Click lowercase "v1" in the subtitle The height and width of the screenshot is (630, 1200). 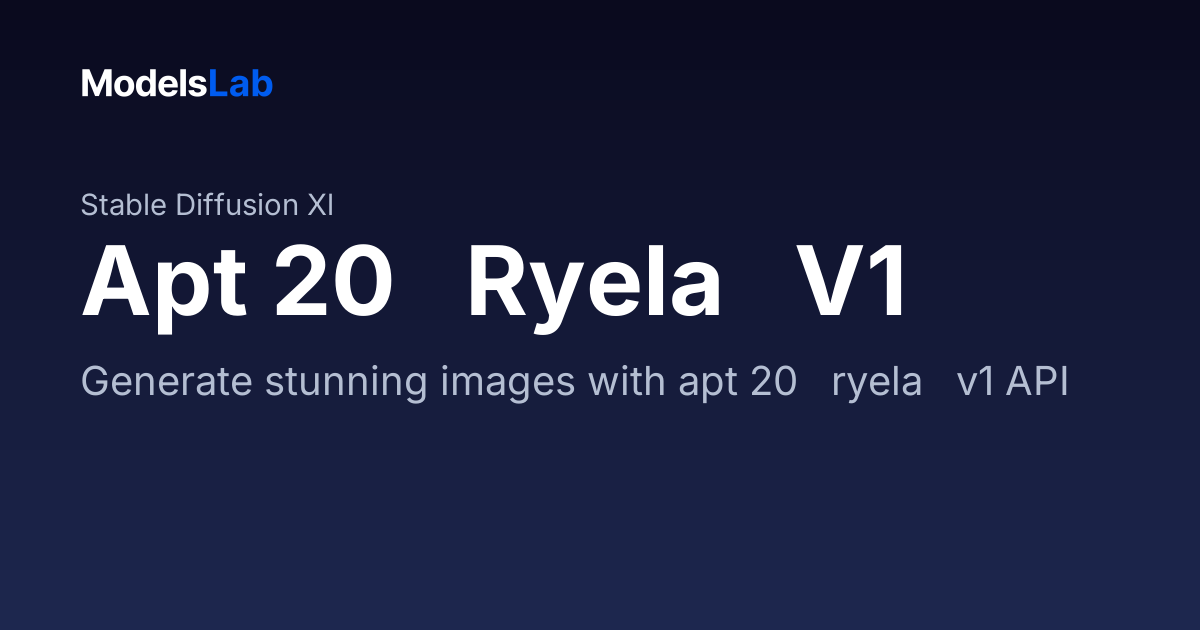point(977,382)
